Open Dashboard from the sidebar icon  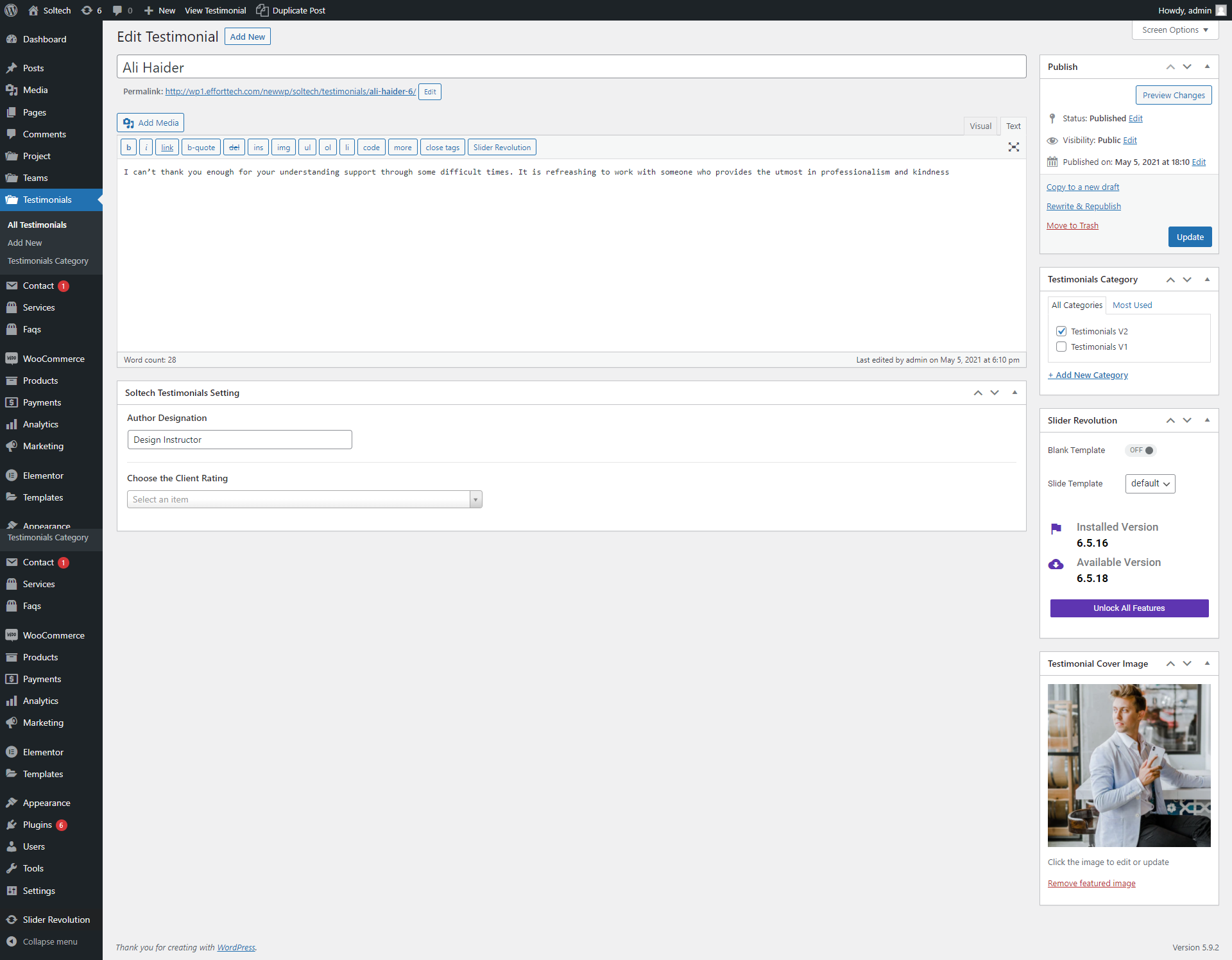[x=12, y=39]
